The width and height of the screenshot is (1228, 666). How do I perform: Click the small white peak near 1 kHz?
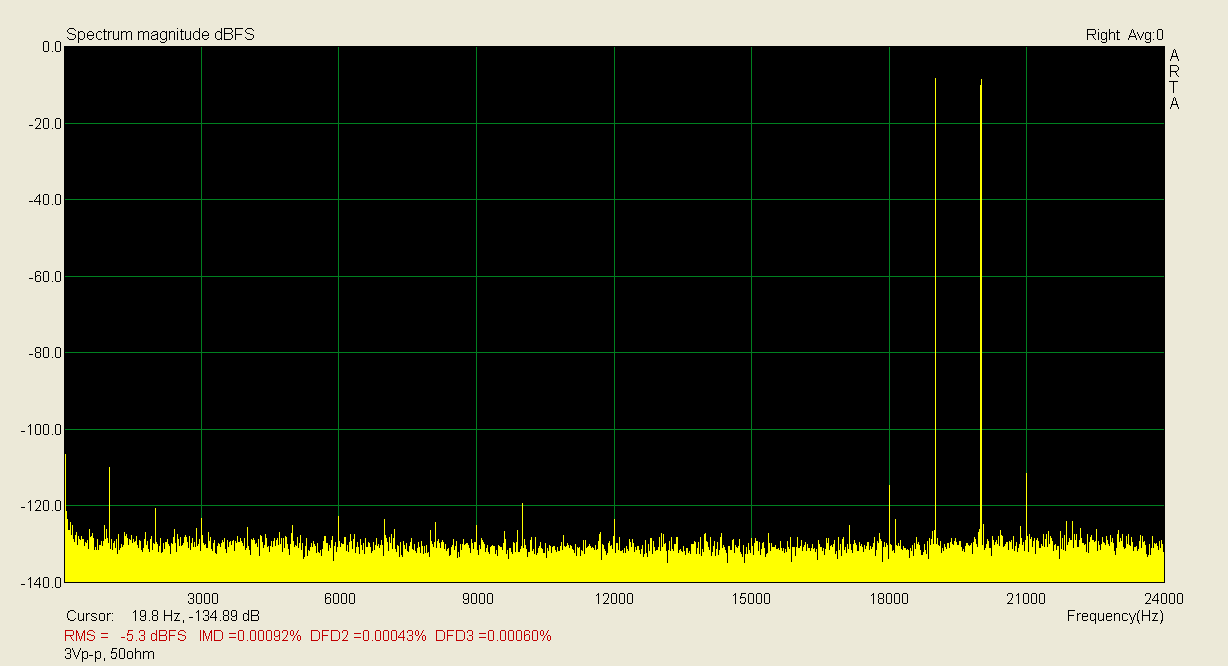[109, 502]
